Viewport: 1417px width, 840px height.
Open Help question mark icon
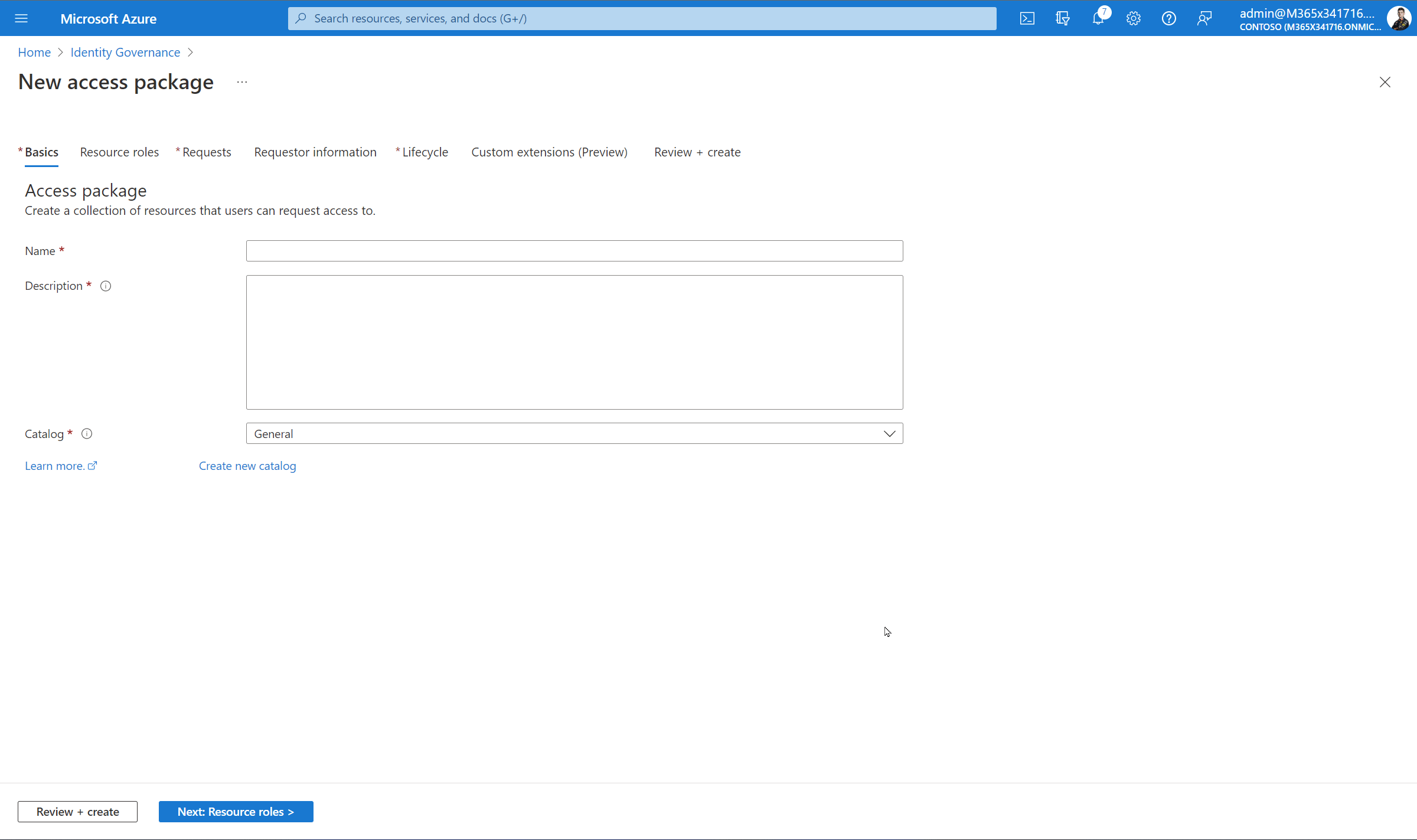point(1169,18)
